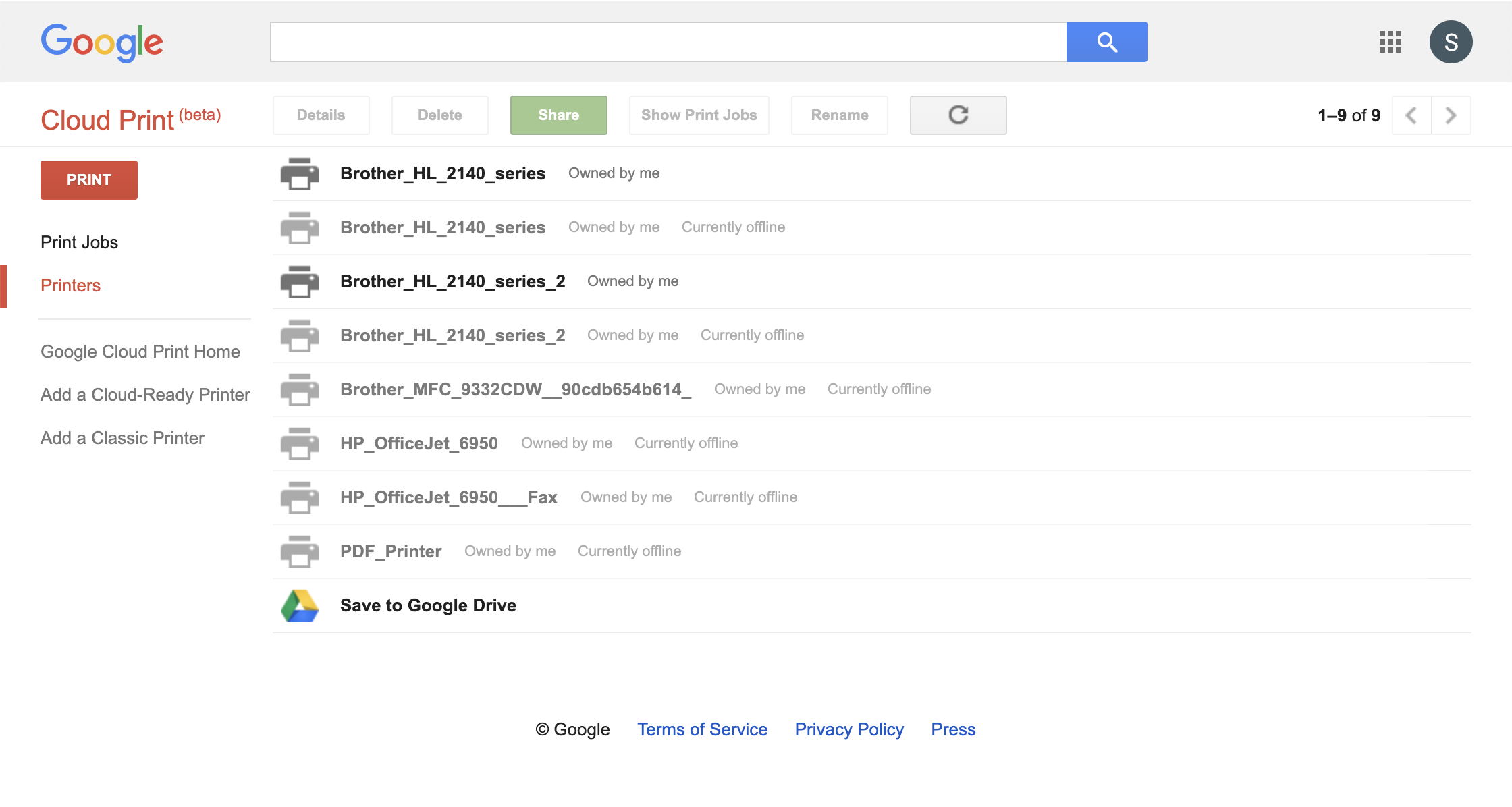Click Currently offline on HP_OfficeJet_6950 row
1512x807 pixels.
[686, 443]
